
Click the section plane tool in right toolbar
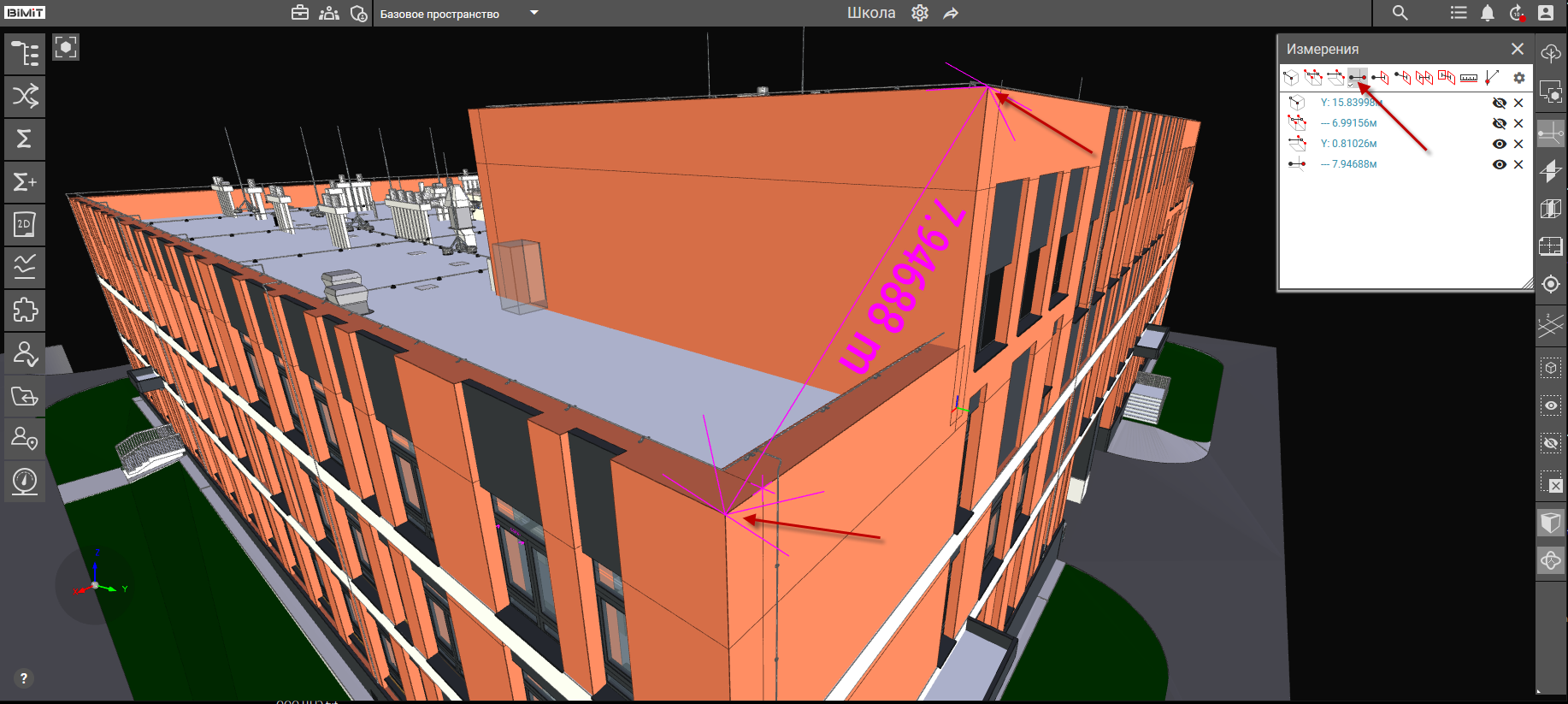[x=1550, y=171]
